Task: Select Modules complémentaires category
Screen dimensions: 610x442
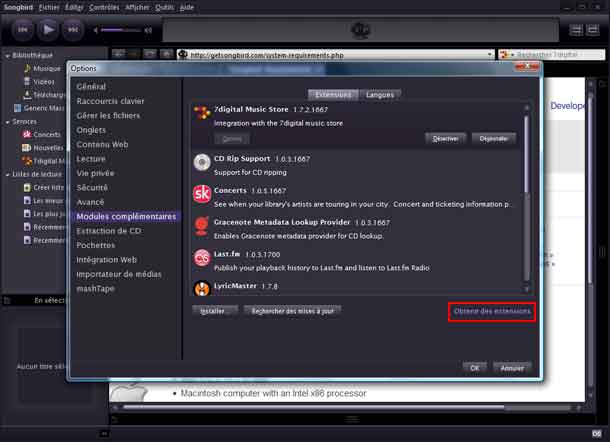Action: [x=126, y=216]
